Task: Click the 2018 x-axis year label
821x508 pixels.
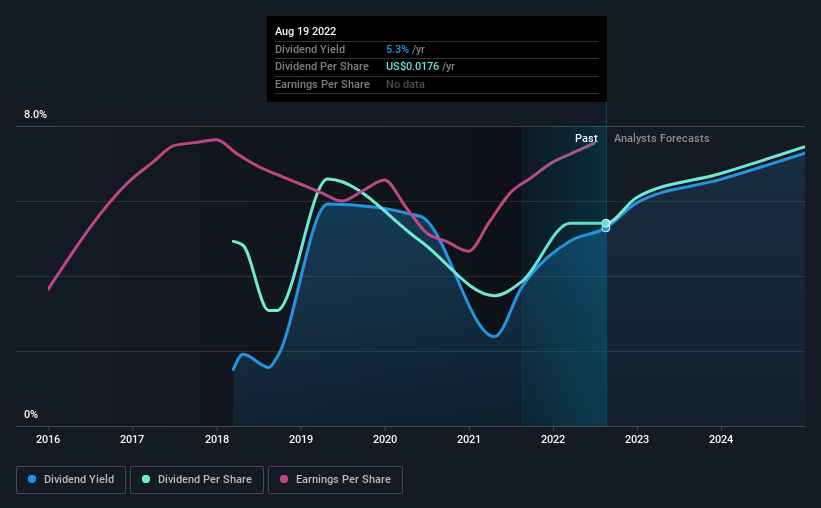Action: pos(217,439)
